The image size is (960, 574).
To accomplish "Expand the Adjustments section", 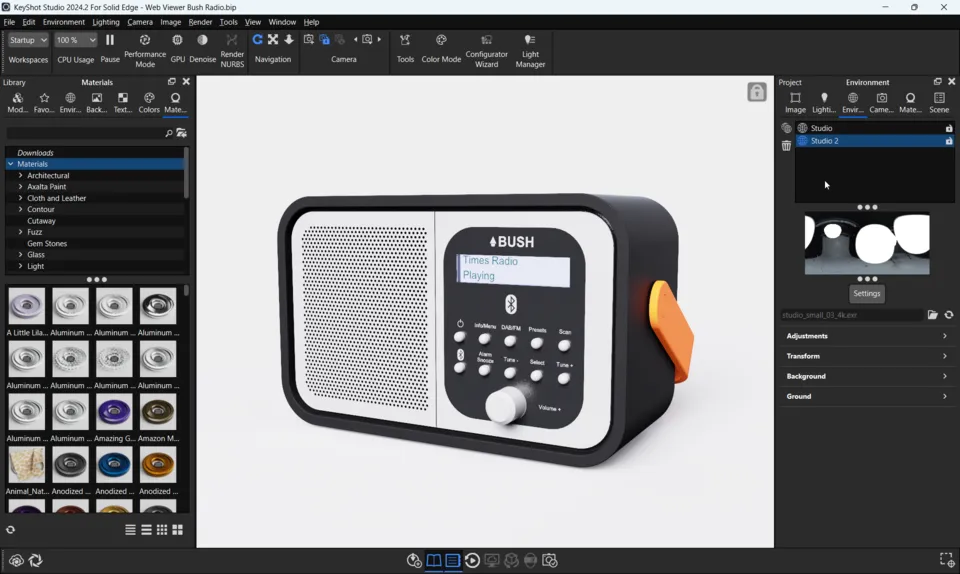I will tap(866, 336).
